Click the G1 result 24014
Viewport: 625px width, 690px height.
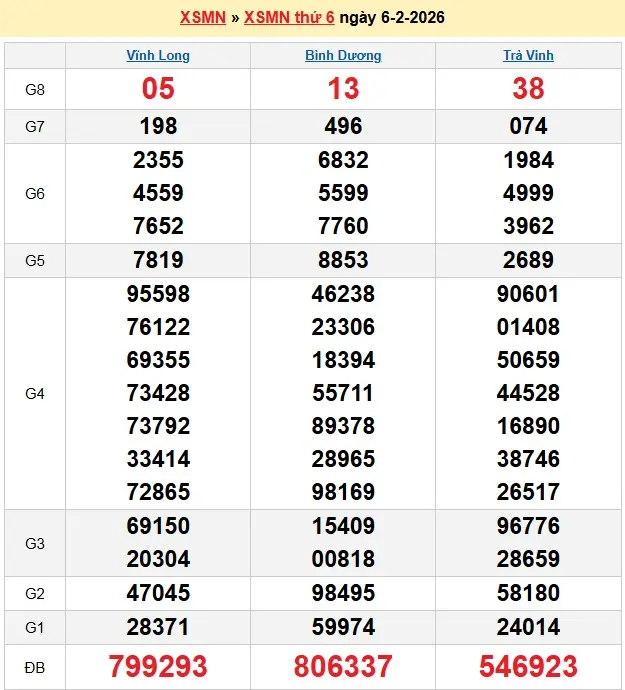(528, 627)
